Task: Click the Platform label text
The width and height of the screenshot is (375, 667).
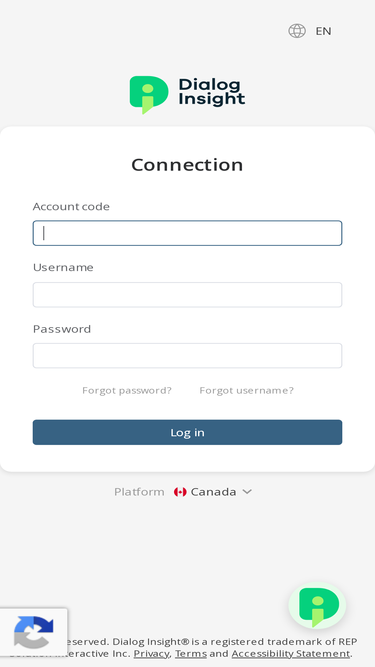Action: [x=139, y=492]
